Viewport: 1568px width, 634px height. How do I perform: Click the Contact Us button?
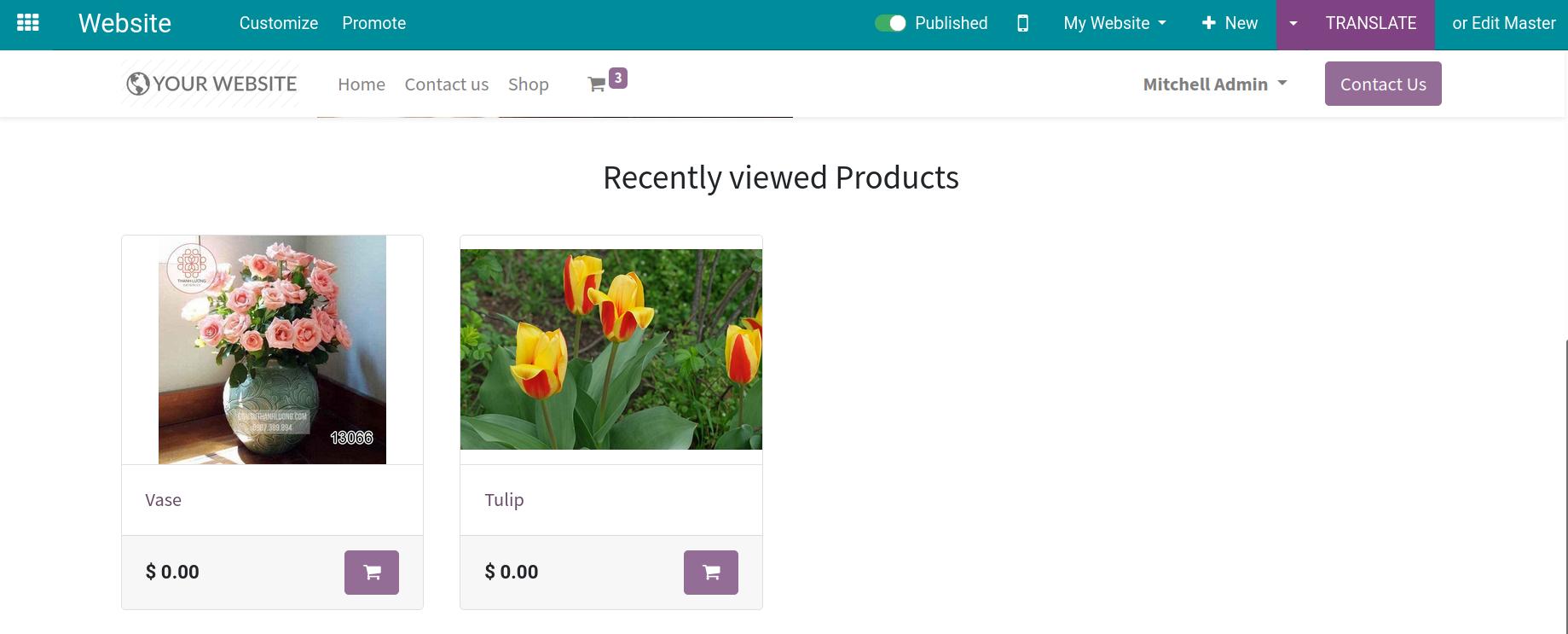coord(1383,84)
